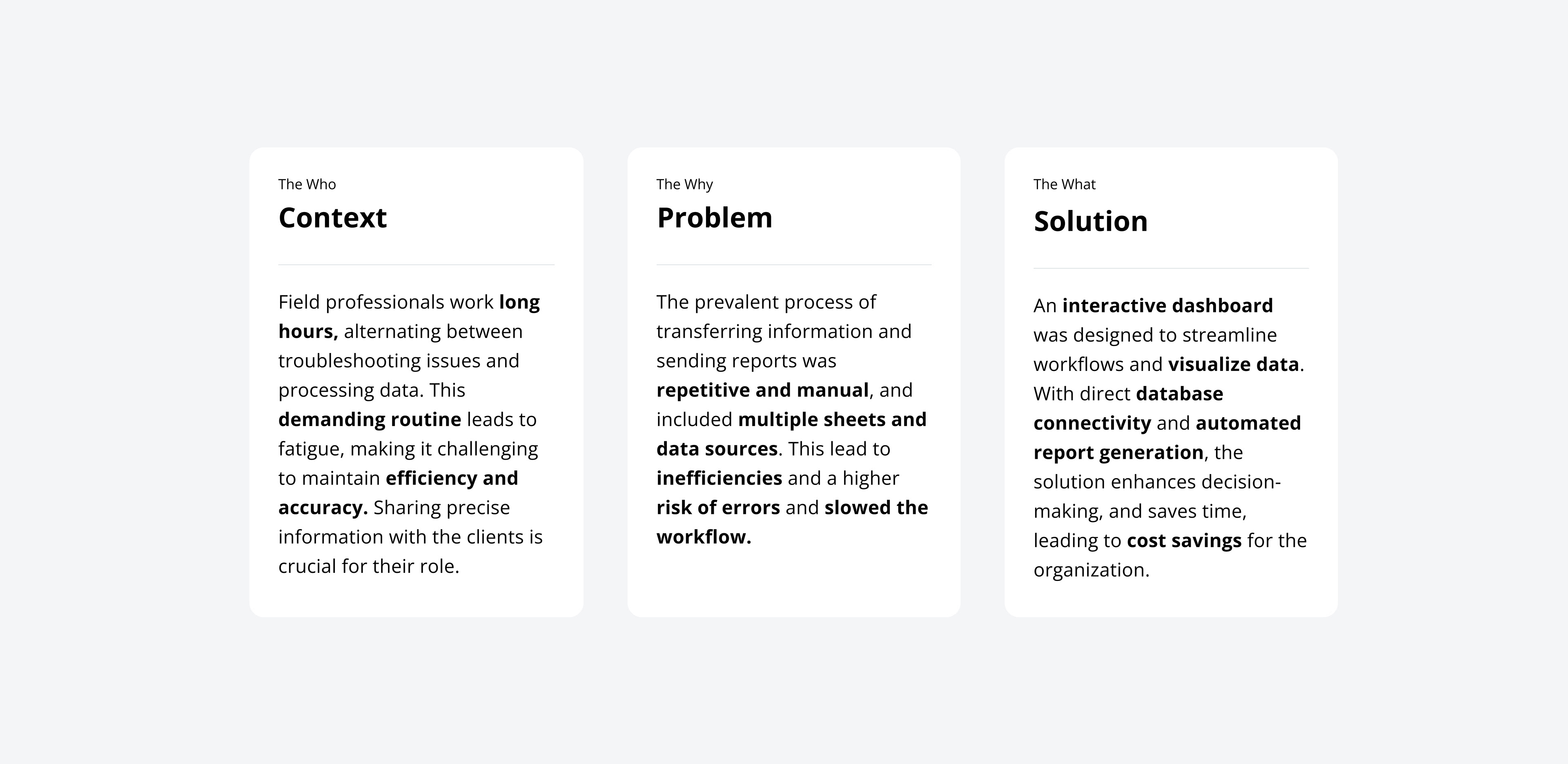Screen dimensions: 1568x764
Task: Click bold 'risk of errors' phrase
Action: [718, 507]
